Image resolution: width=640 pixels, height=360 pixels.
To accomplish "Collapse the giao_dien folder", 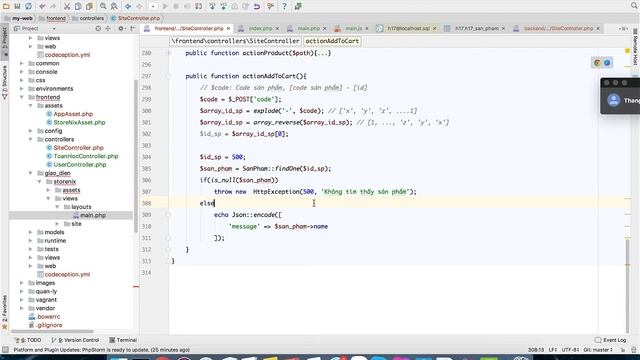I will point(31,173).
